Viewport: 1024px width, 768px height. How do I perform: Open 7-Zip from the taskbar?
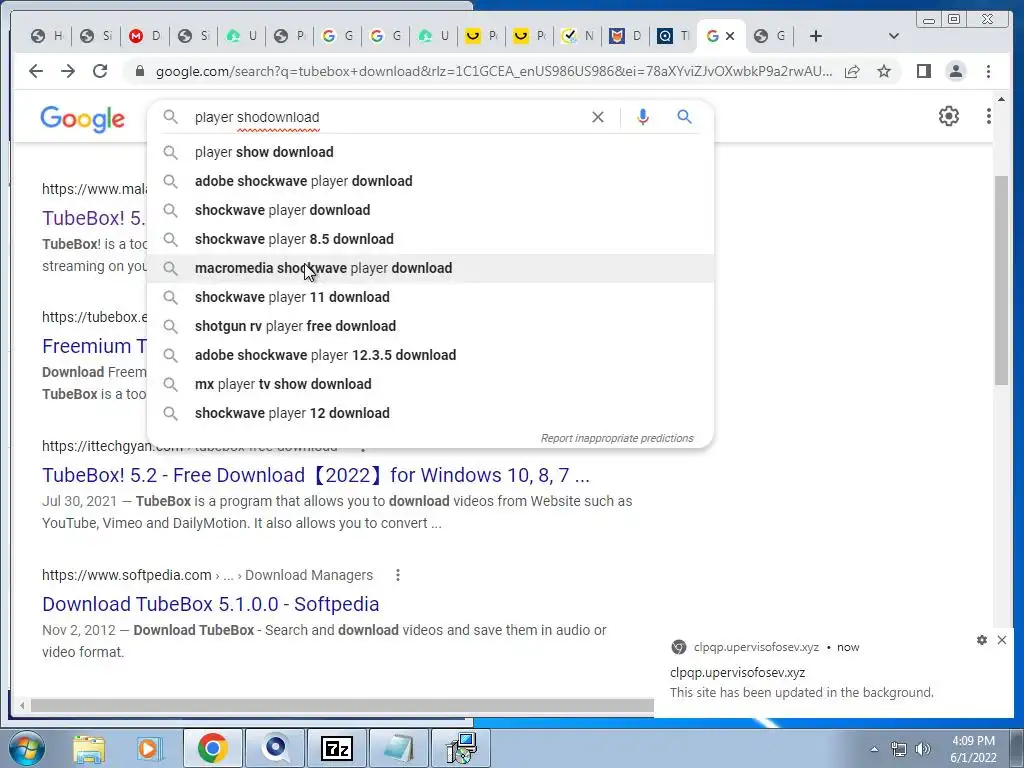(337, 748)
